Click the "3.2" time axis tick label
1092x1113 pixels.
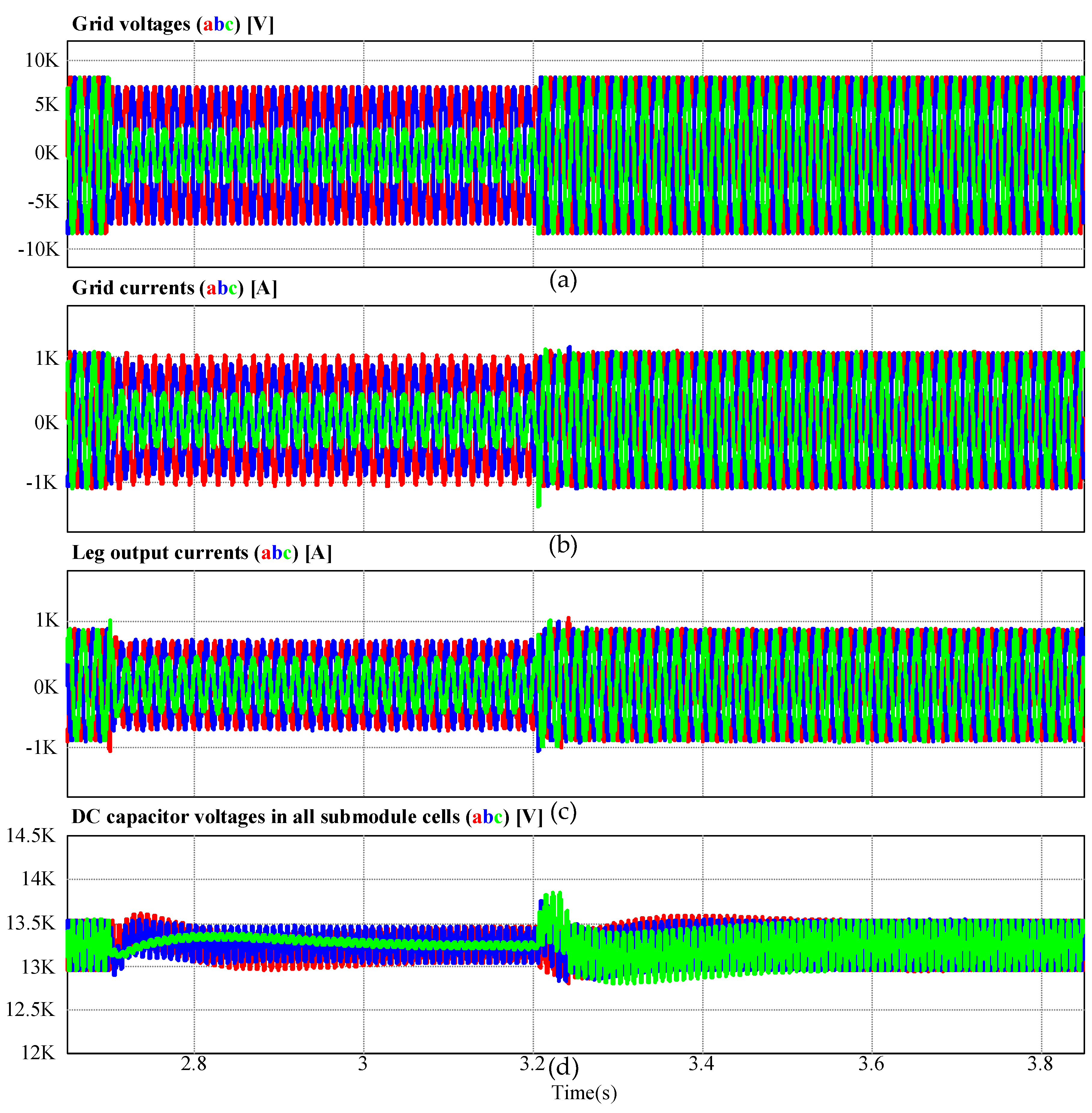[x=532, y=1064]
